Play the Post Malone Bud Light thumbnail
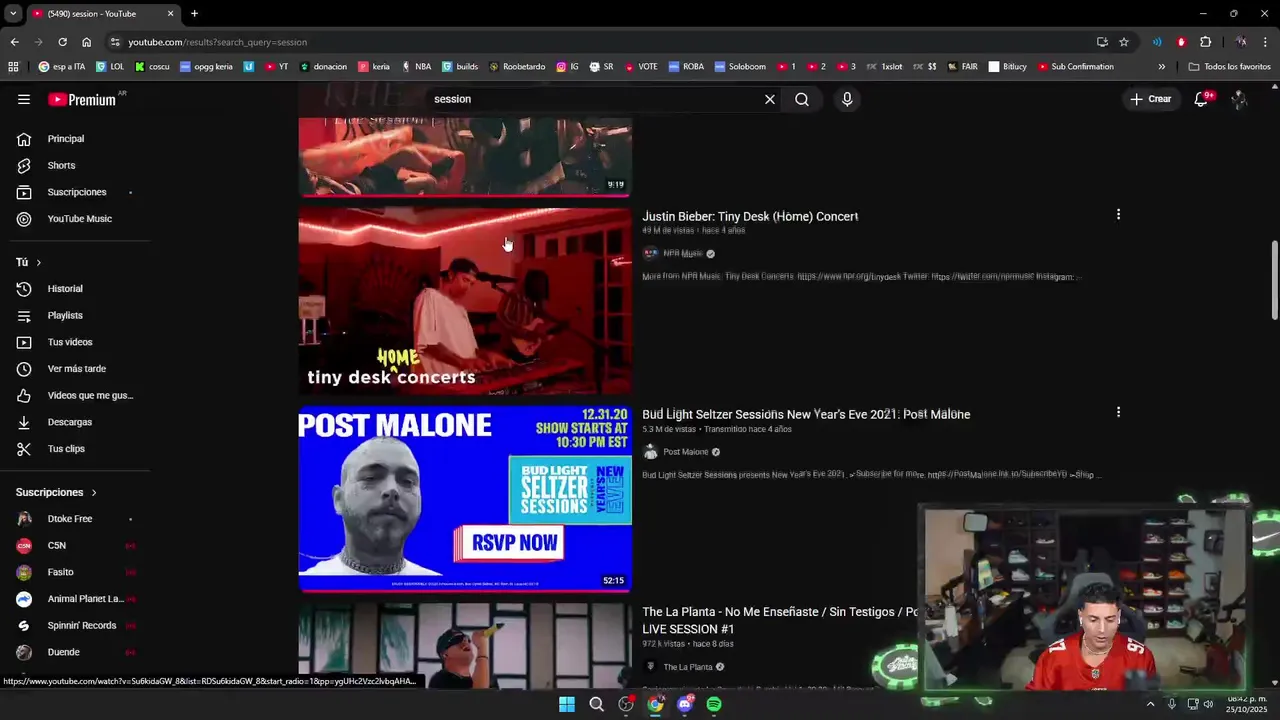The image size is (1280, 720). click(465, 499)
